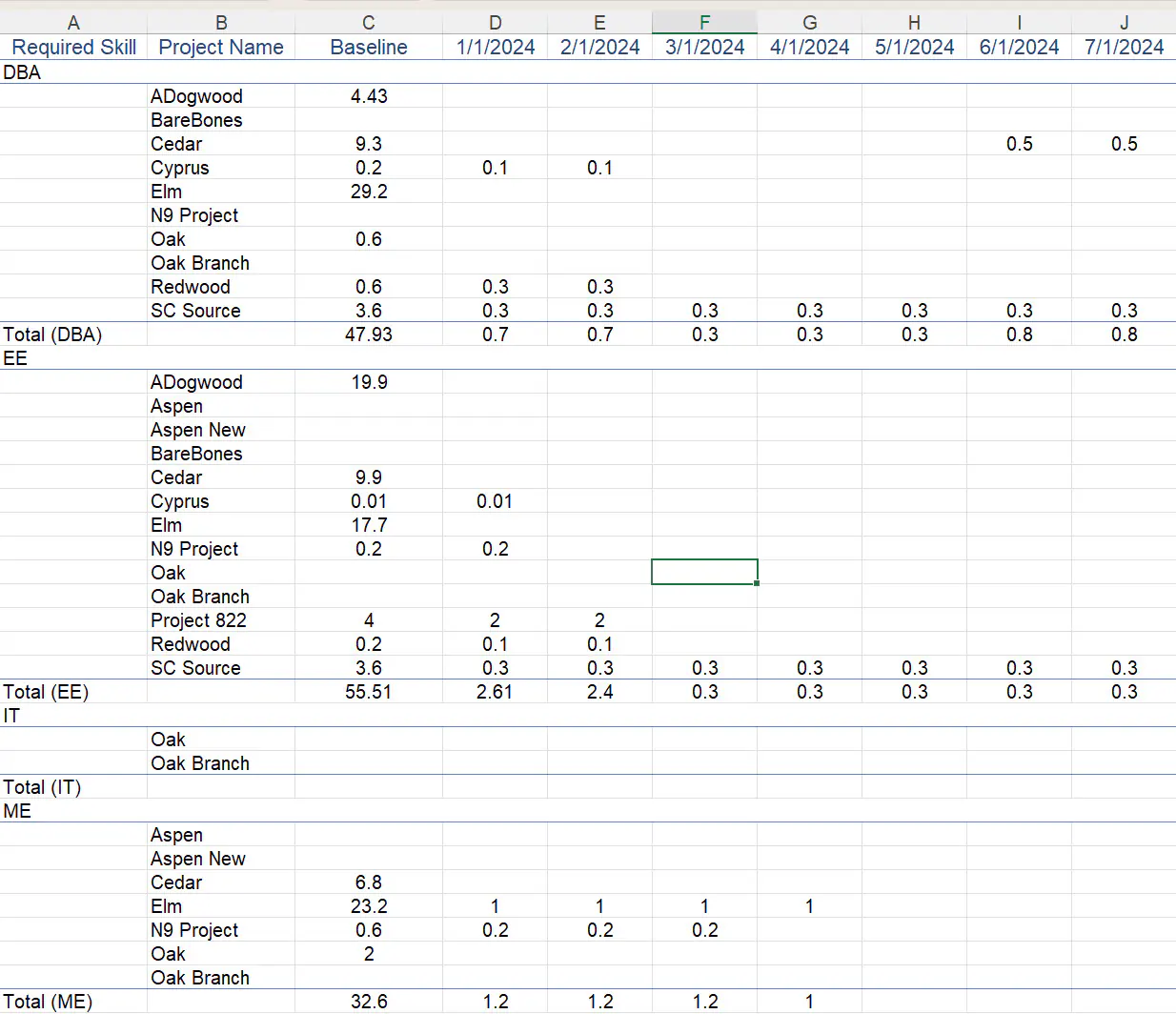Screen dimensions: 1176x1014
Task: Click the EE group label
Action: click(15, 358)
